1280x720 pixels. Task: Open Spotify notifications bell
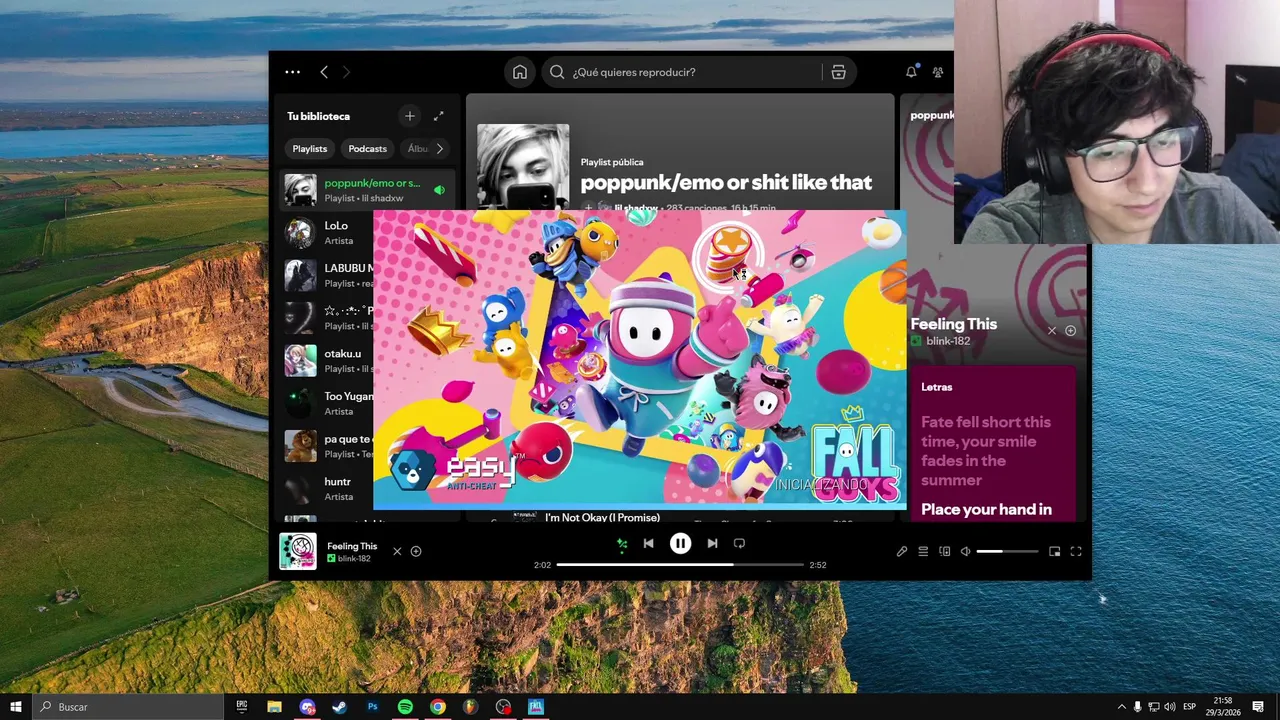tap(911, 72)
